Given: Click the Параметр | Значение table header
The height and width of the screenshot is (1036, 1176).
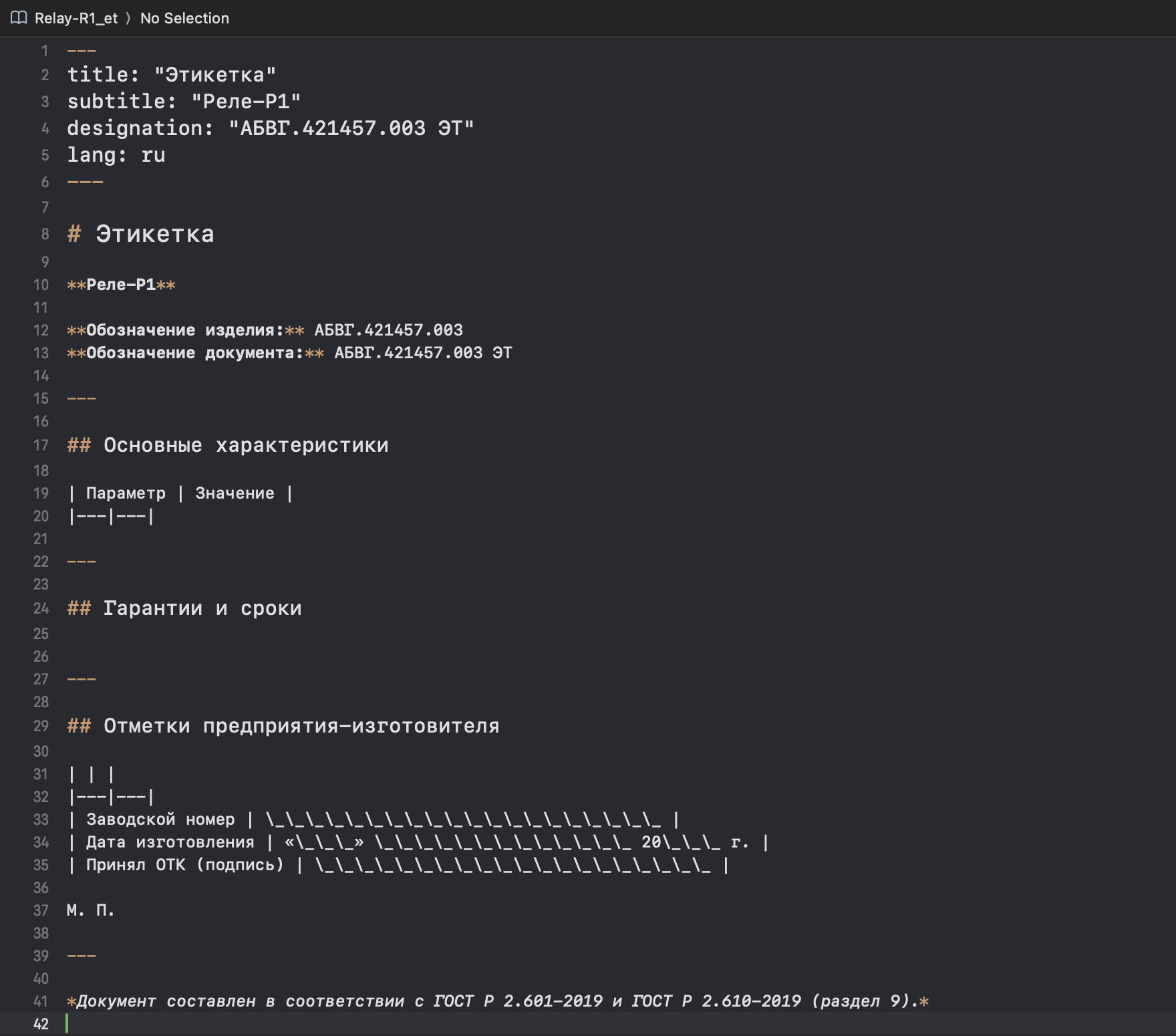Looking at the screenshot, I should tap(180, 493).
